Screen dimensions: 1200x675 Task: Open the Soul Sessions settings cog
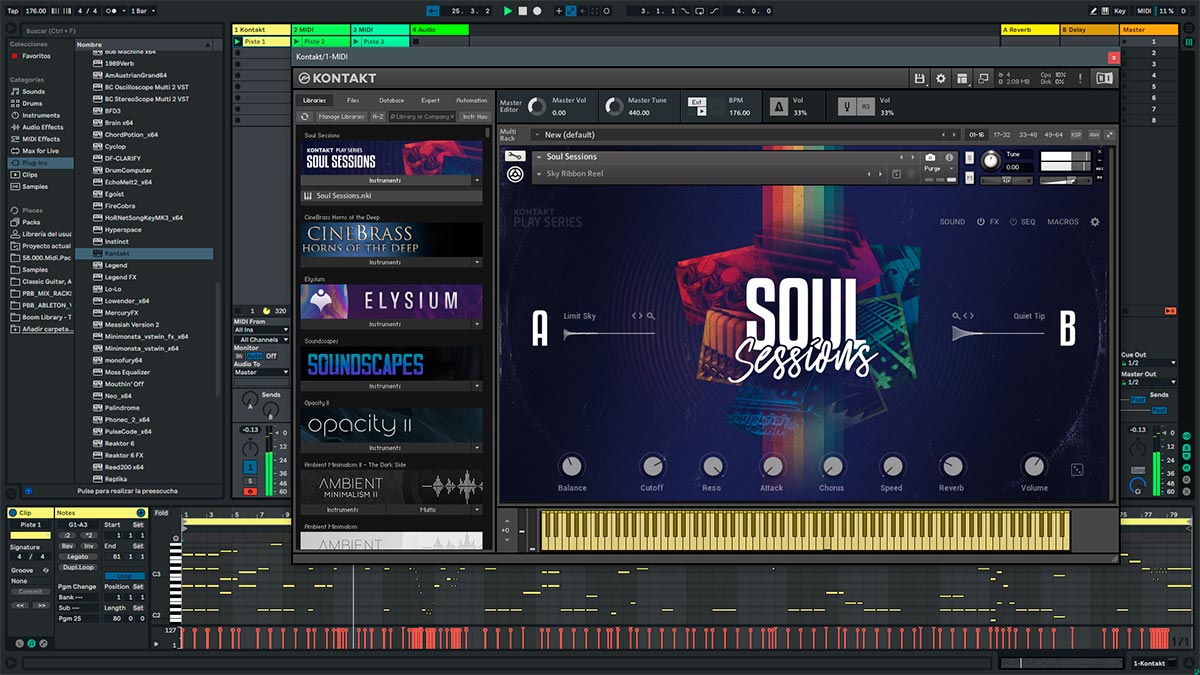(1094, 222)
